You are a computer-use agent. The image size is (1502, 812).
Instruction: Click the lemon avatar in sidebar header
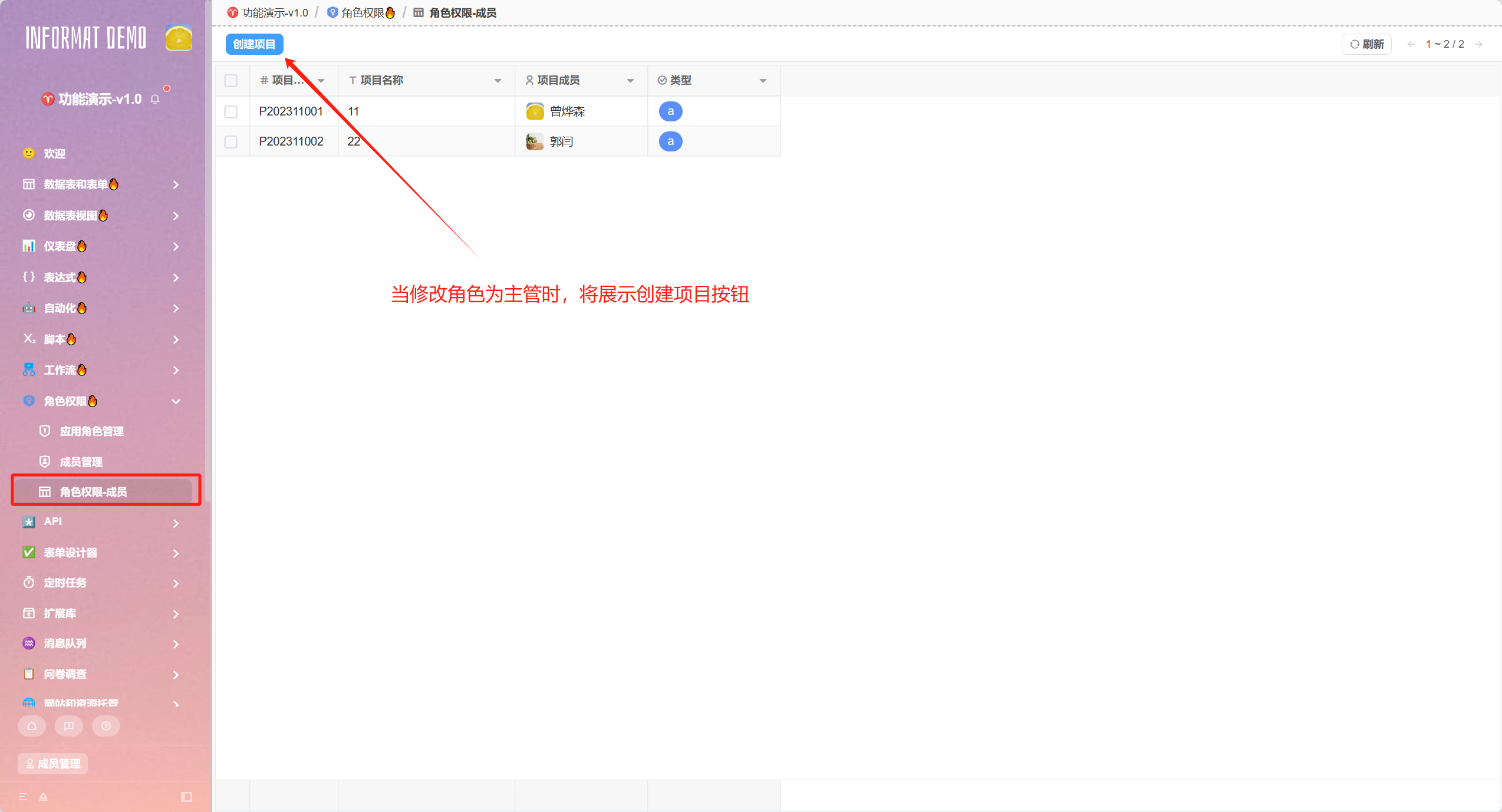[179, 38]
